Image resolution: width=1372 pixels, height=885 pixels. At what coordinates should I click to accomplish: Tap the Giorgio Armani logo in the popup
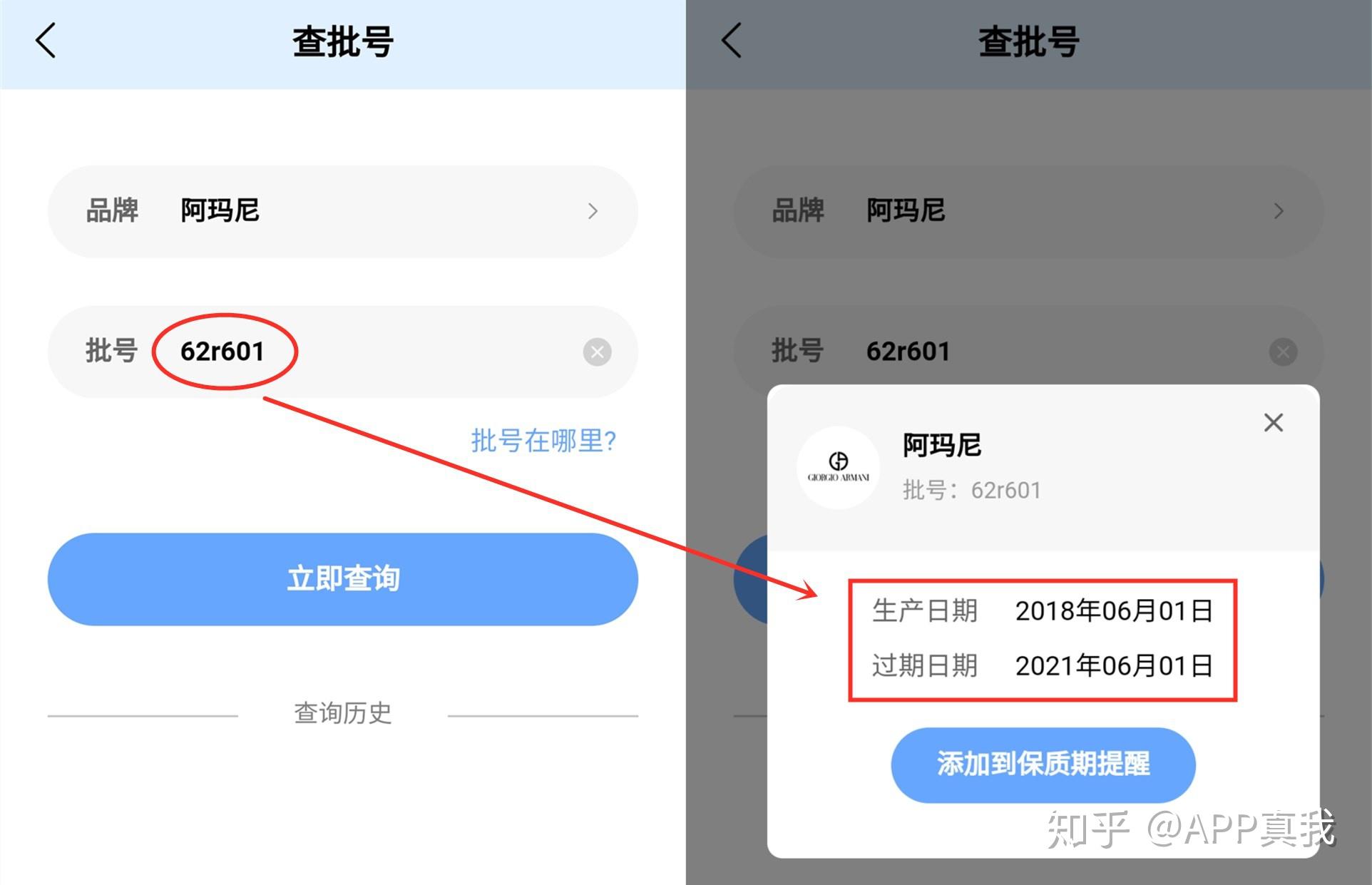point(838,468)
